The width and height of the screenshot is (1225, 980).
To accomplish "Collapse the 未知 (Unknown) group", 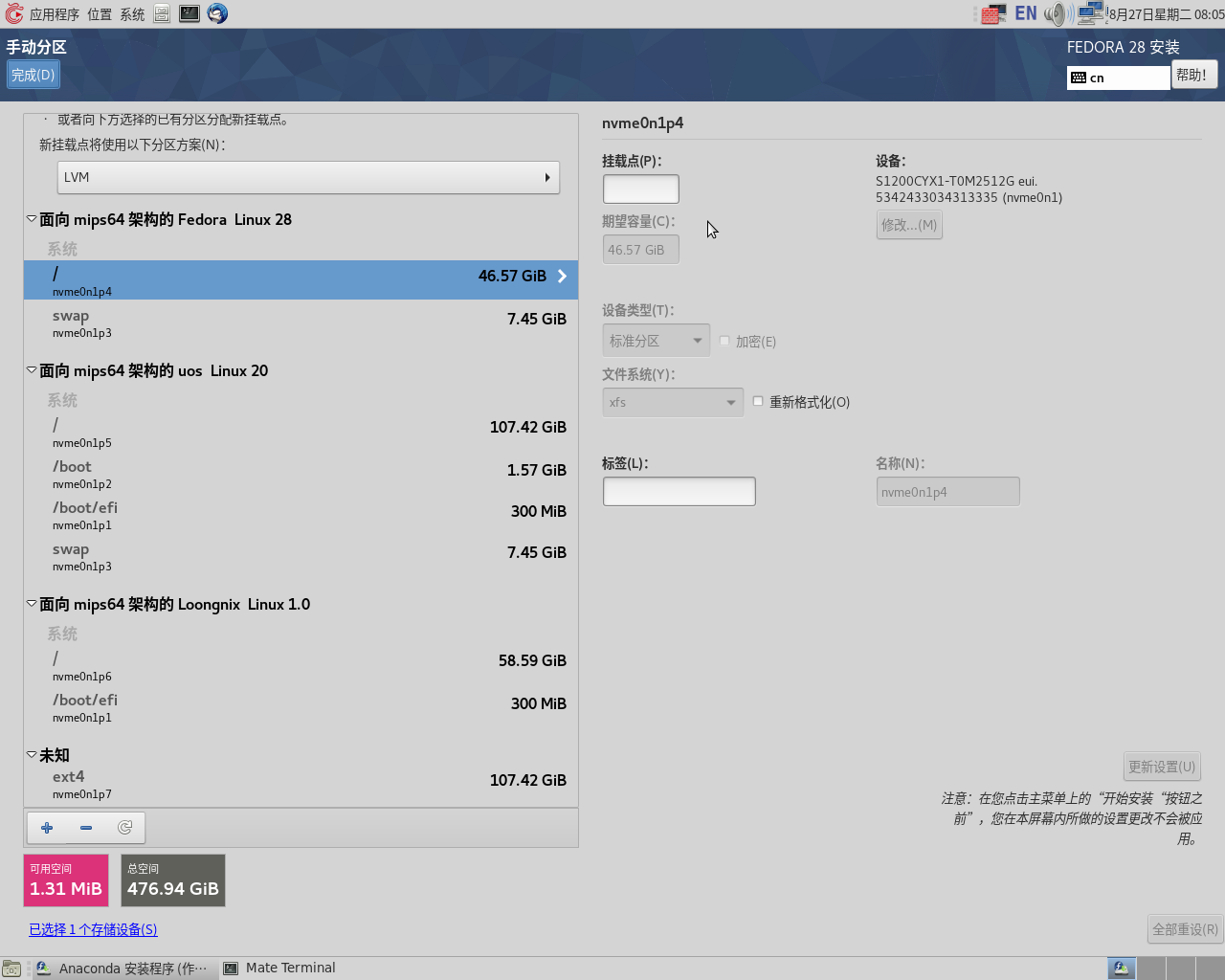I will tap(32, 755).
